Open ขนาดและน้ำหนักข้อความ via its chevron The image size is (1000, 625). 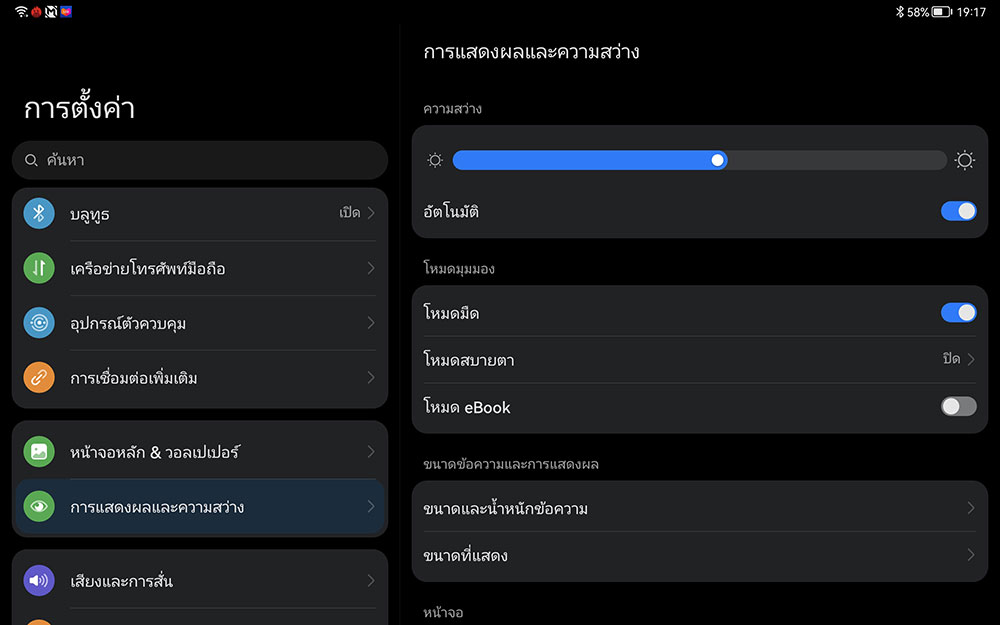970,508
